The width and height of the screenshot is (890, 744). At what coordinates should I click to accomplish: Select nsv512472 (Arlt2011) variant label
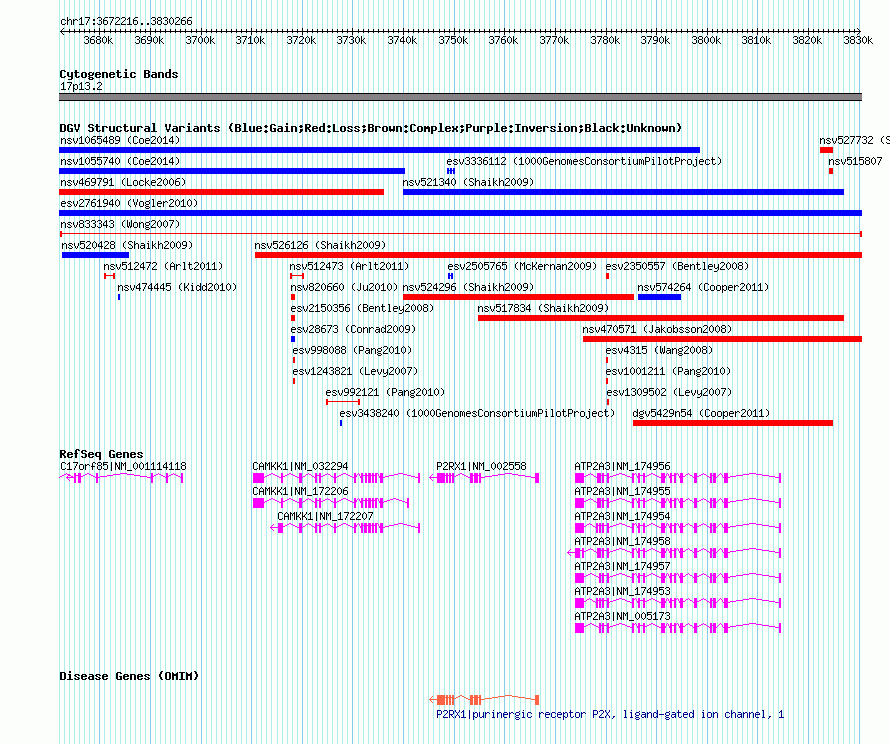163,266
